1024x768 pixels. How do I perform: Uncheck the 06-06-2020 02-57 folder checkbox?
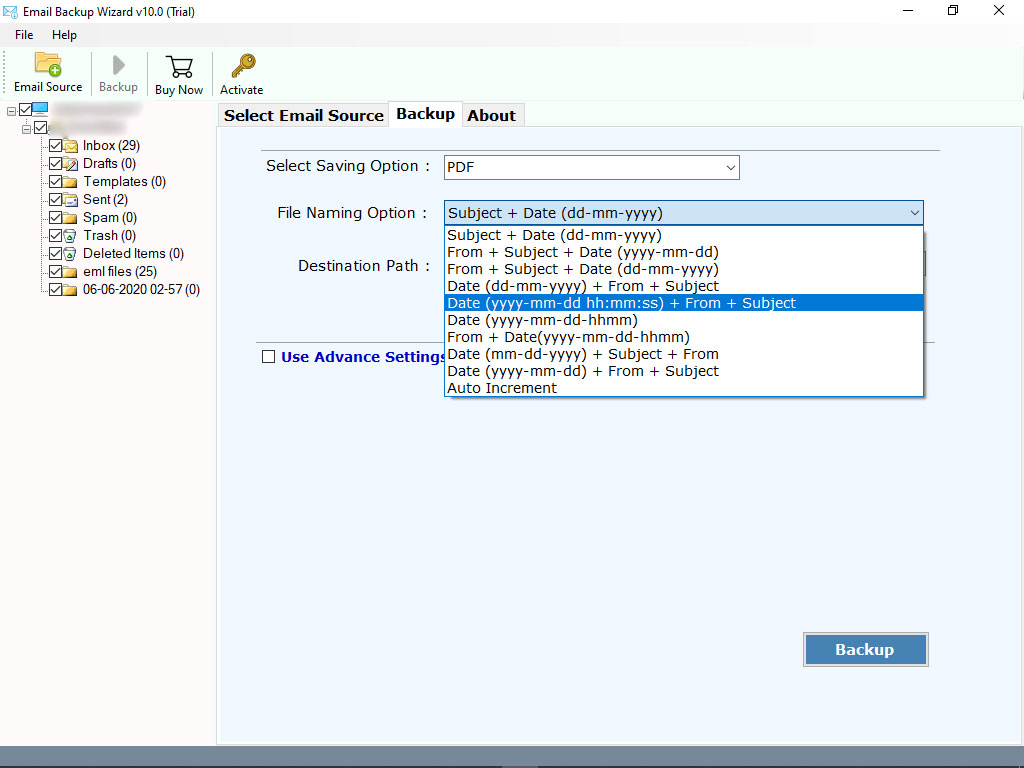pos(56,289)
